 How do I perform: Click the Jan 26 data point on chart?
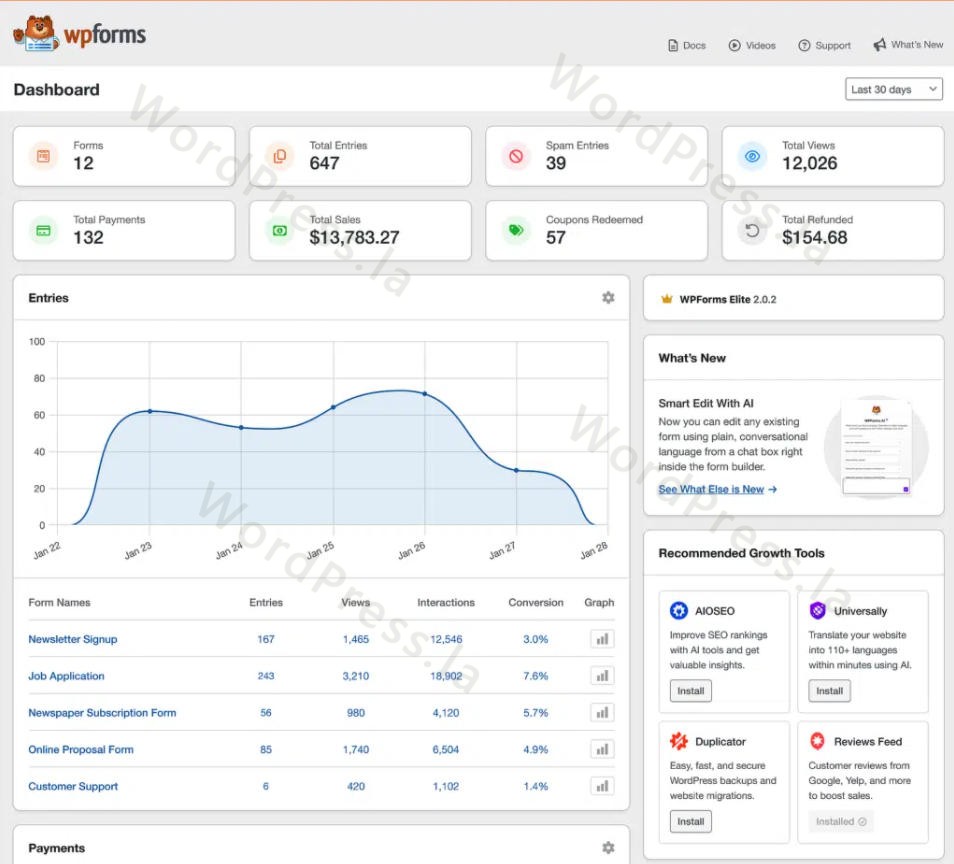[425, 394]
